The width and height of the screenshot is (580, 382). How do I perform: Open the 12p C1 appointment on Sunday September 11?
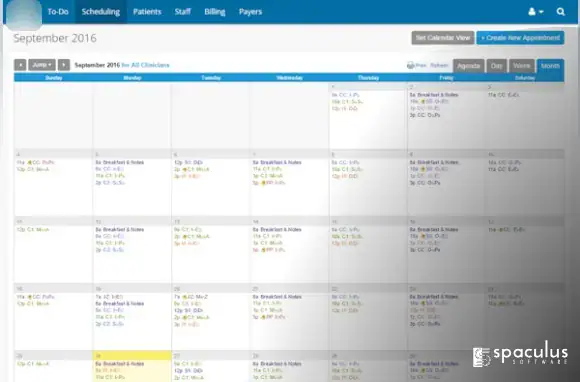click(x=33, y=230)
